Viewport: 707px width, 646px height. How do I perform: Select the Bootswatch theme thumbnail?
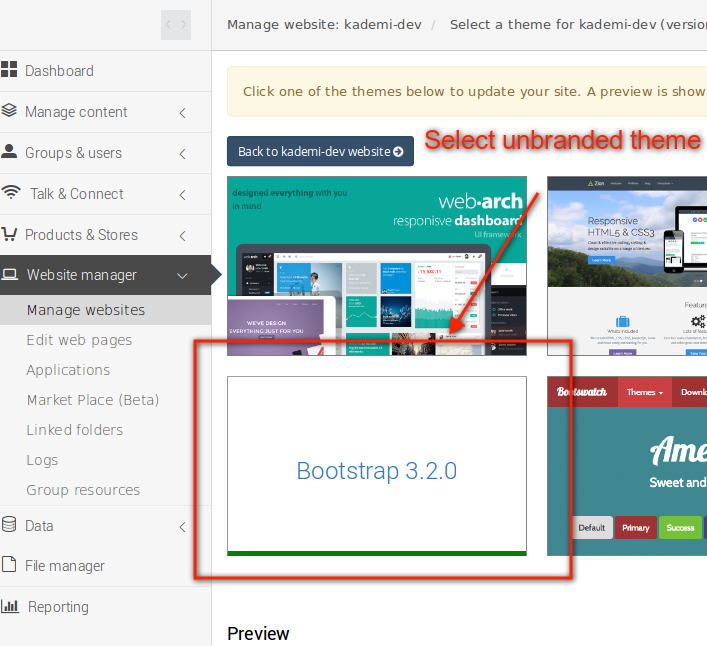[627, 466]
